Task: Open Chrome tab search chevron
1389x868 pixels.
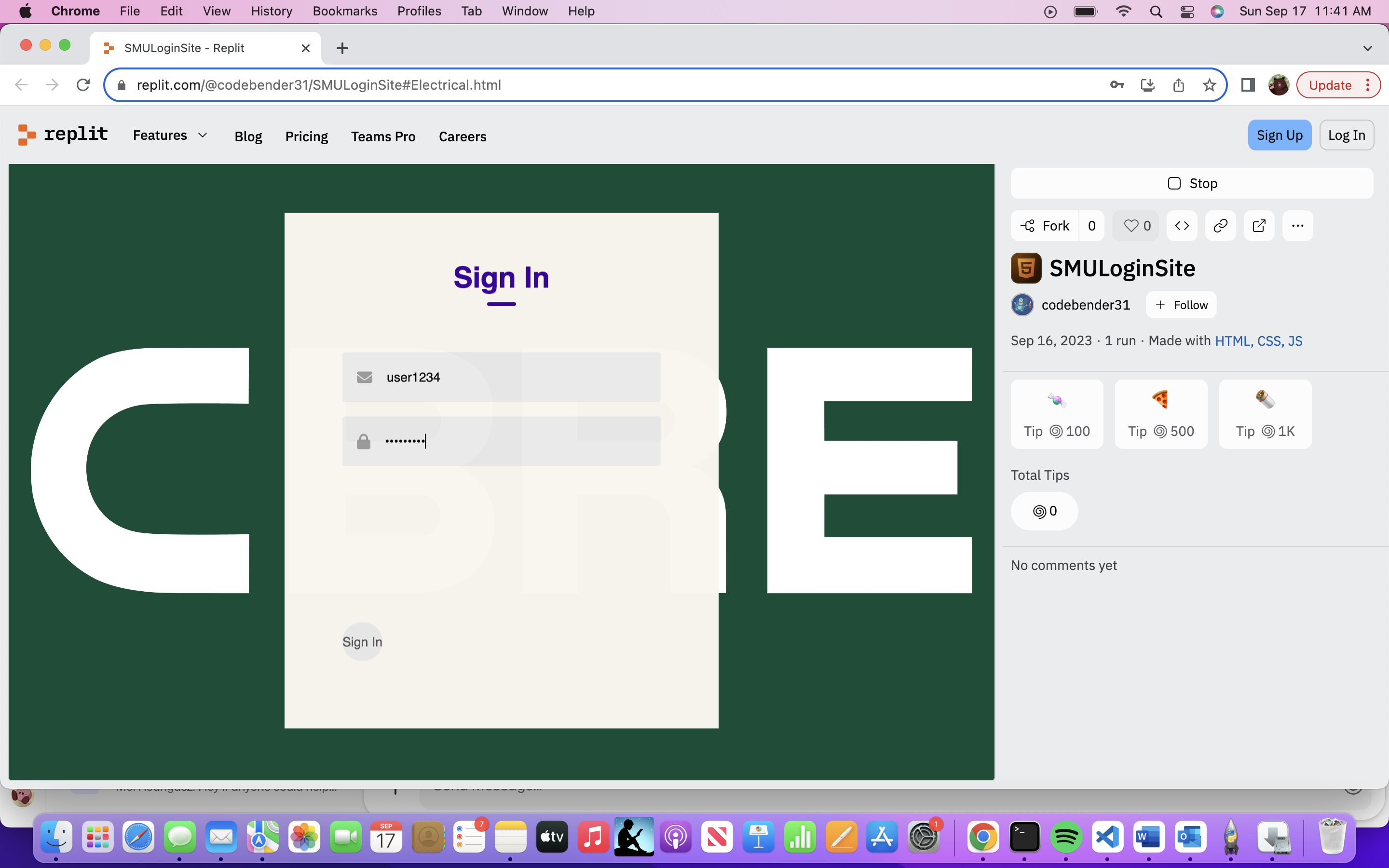Action: (1367, 48)
